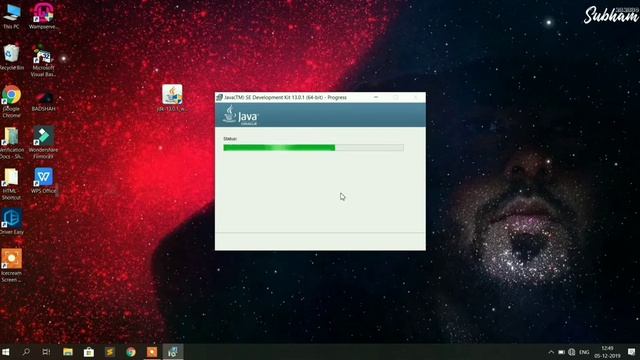Select the Verification Docs folder shortcut
Screen dimensions: 640x360
pos(11,143)
